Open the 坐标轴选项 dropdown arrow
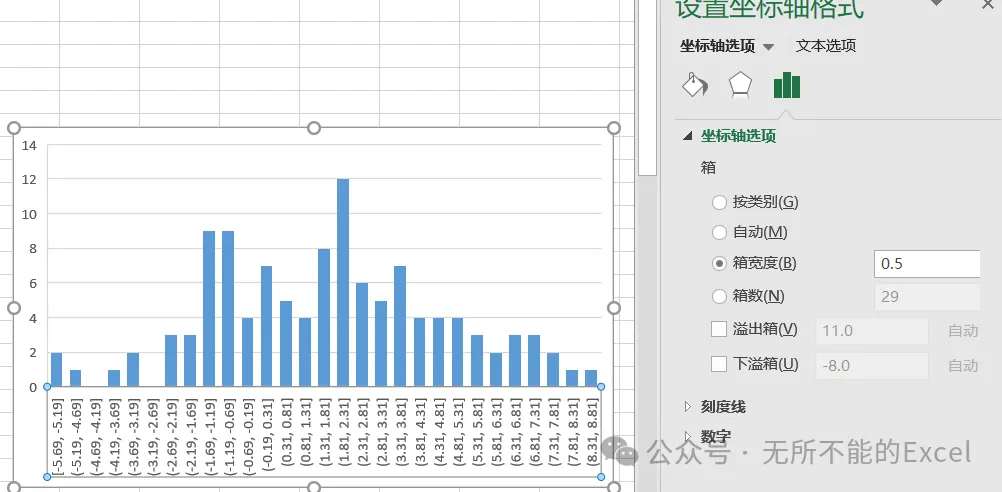Image resolution: width=1002 pixels, height=492 pixels. pos(769,47)
